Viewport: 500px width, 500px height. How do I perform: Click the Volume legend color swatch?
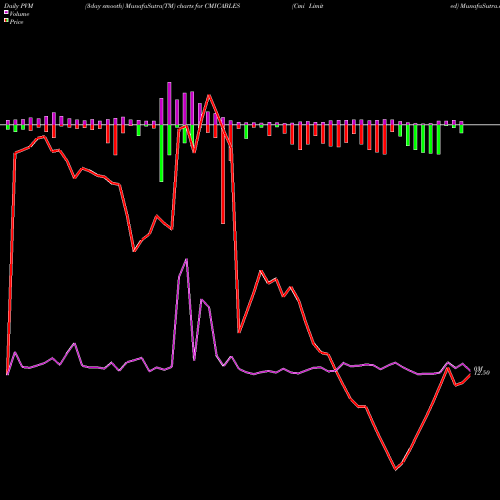pos(6,12)
